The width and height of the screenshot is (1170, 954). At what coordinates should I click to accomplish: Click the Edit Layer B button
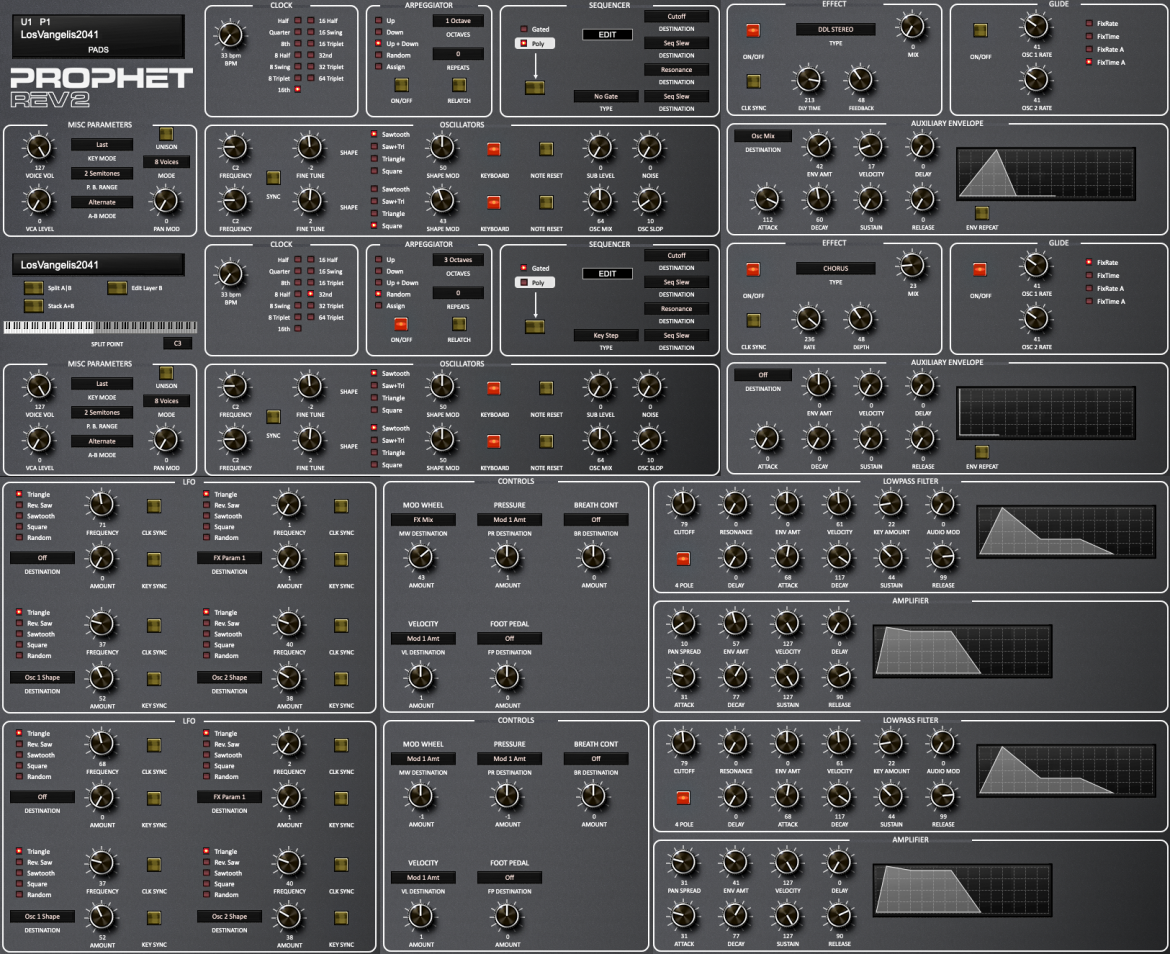[117, 288]
